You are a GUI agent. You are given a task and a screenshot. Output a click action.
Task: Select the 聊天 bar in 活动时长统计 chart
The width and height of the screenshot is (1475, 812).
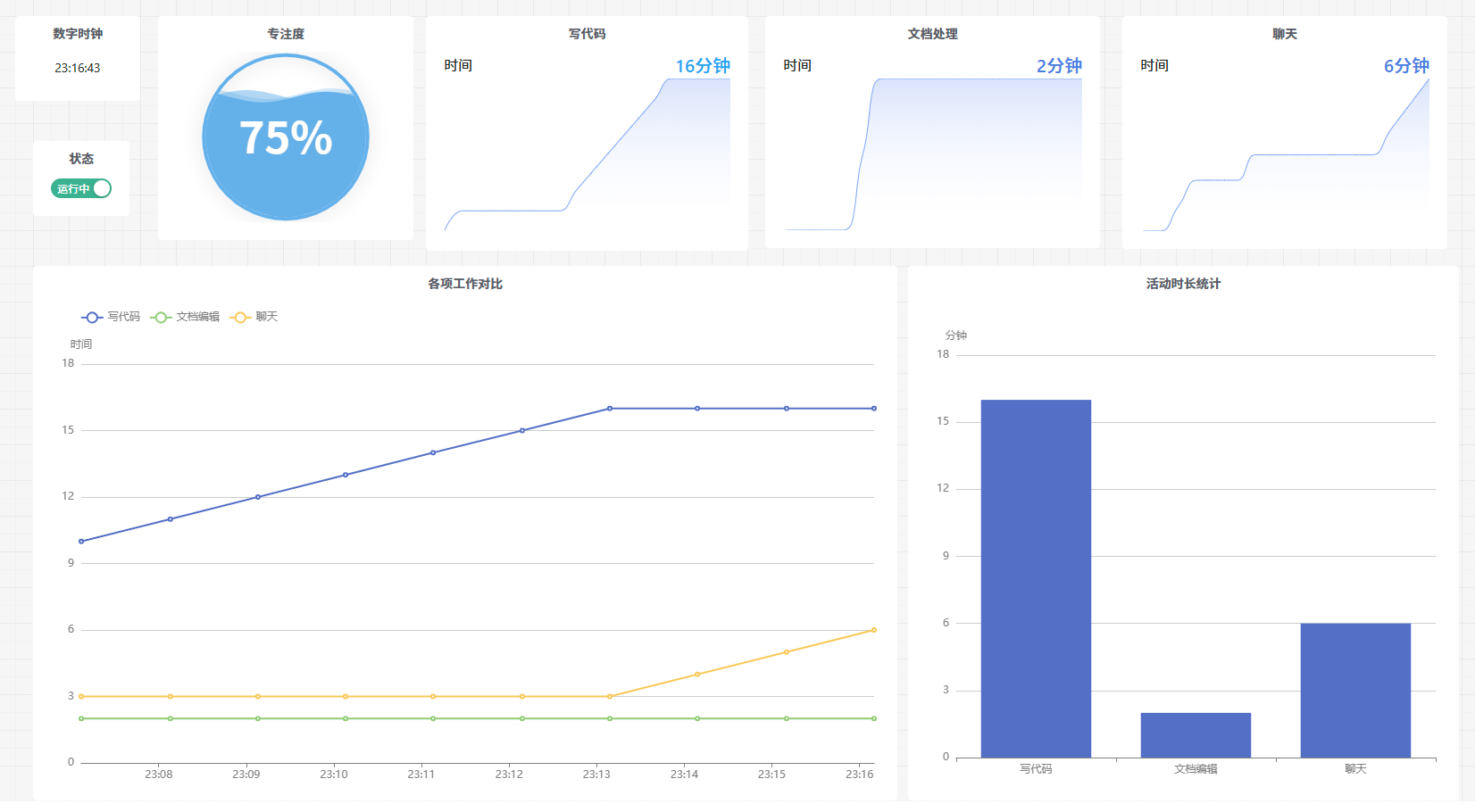(x=1355, y=690)
